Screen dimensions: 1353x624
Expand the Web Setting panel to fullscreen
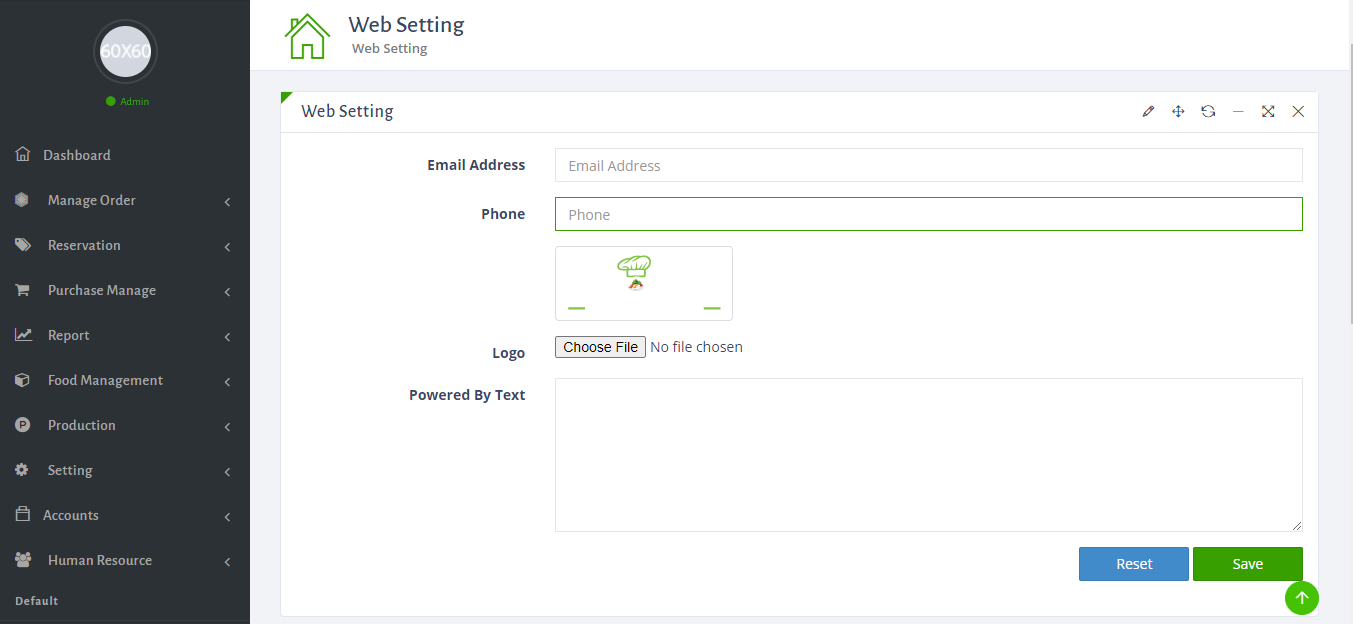1268,111
